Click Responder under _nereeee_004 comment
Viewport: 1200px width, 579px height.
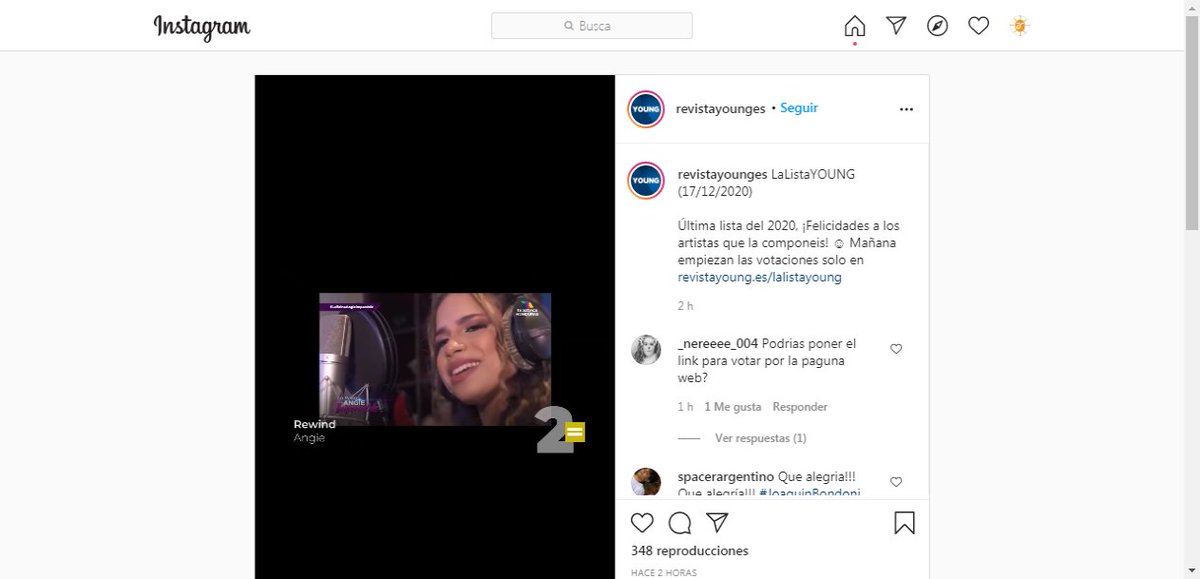(x=800, y=407)
